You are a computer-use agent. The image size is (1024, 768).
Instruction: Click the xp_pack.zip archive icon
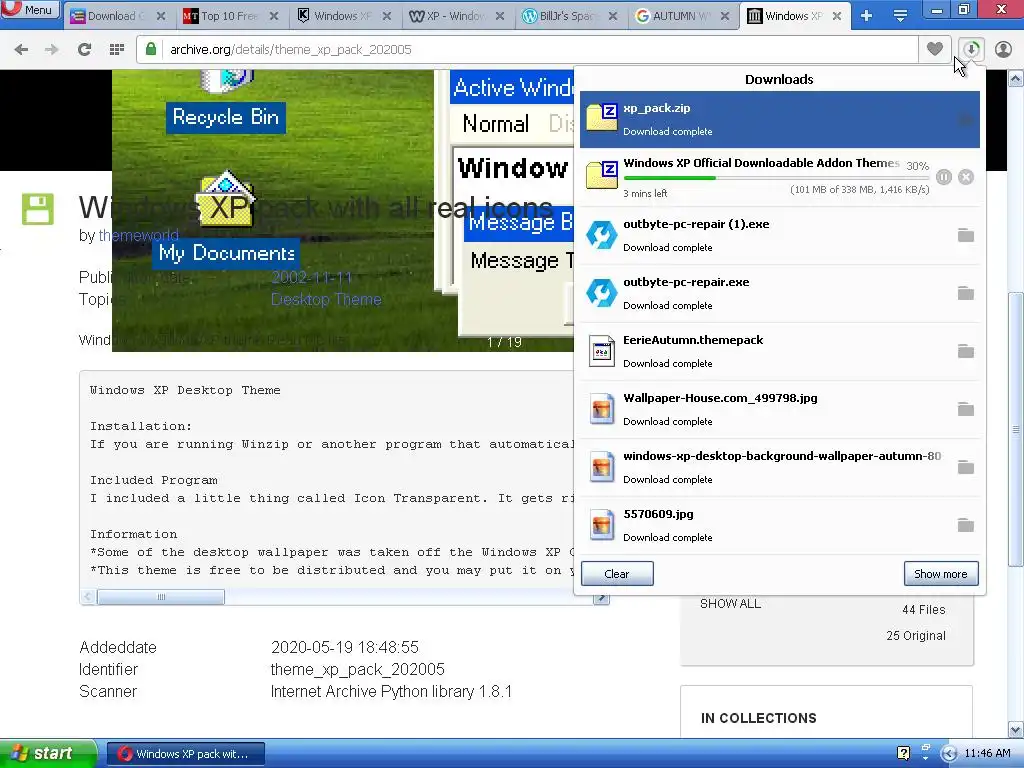pyautogui.click(x=601, y=118)
